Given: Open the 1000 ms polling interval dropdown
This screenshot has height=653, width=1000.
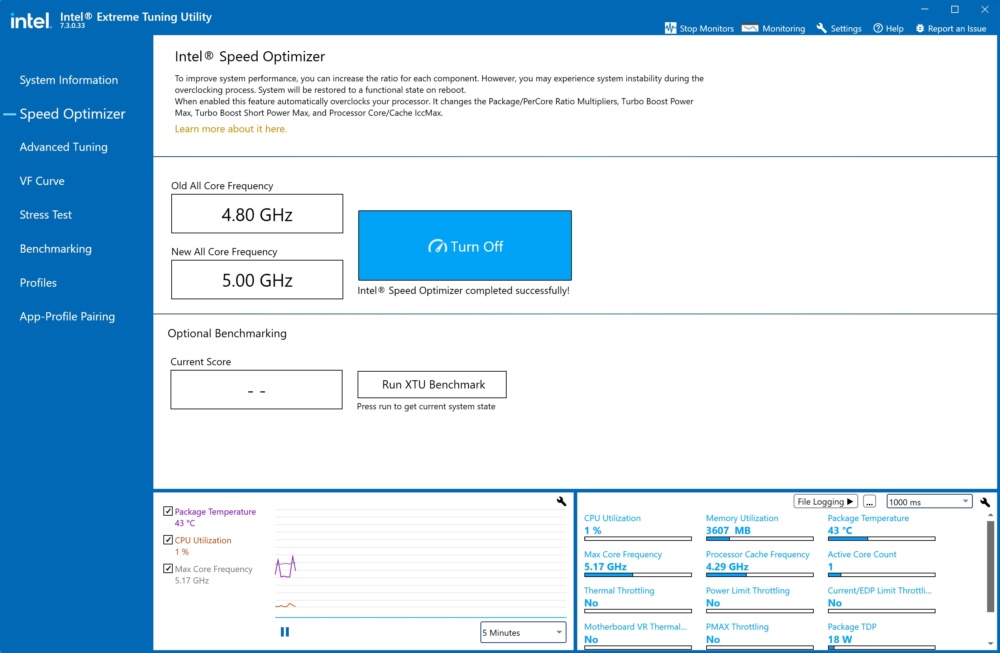Looking at the screenshot, I should pyautogui.click(x=929, y=502).
